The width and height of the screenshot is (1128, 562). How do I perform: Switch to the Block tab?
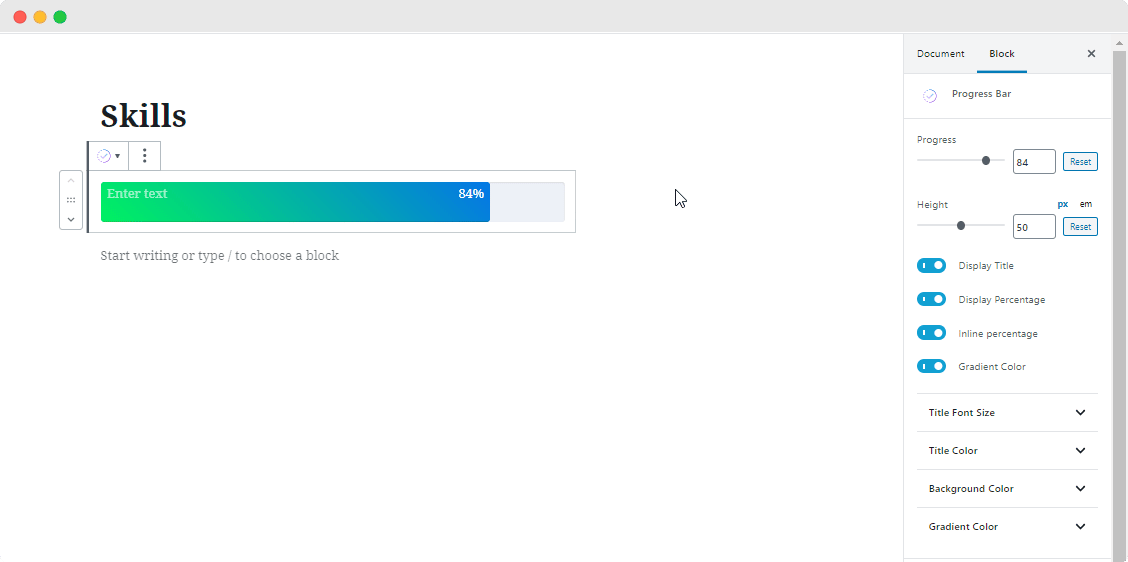pos(1001,53)
